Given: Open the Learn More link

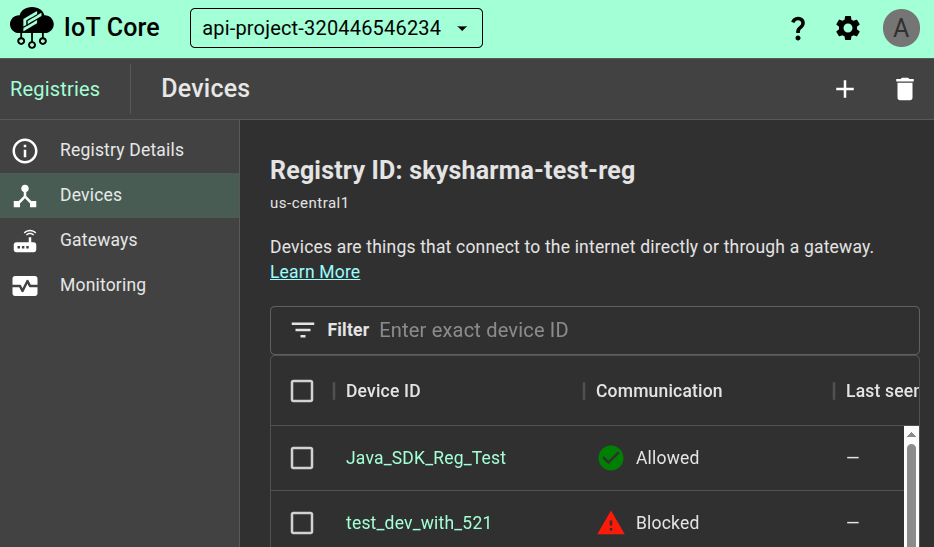Looking at the screenshot, I should click(x=315, y=272).
